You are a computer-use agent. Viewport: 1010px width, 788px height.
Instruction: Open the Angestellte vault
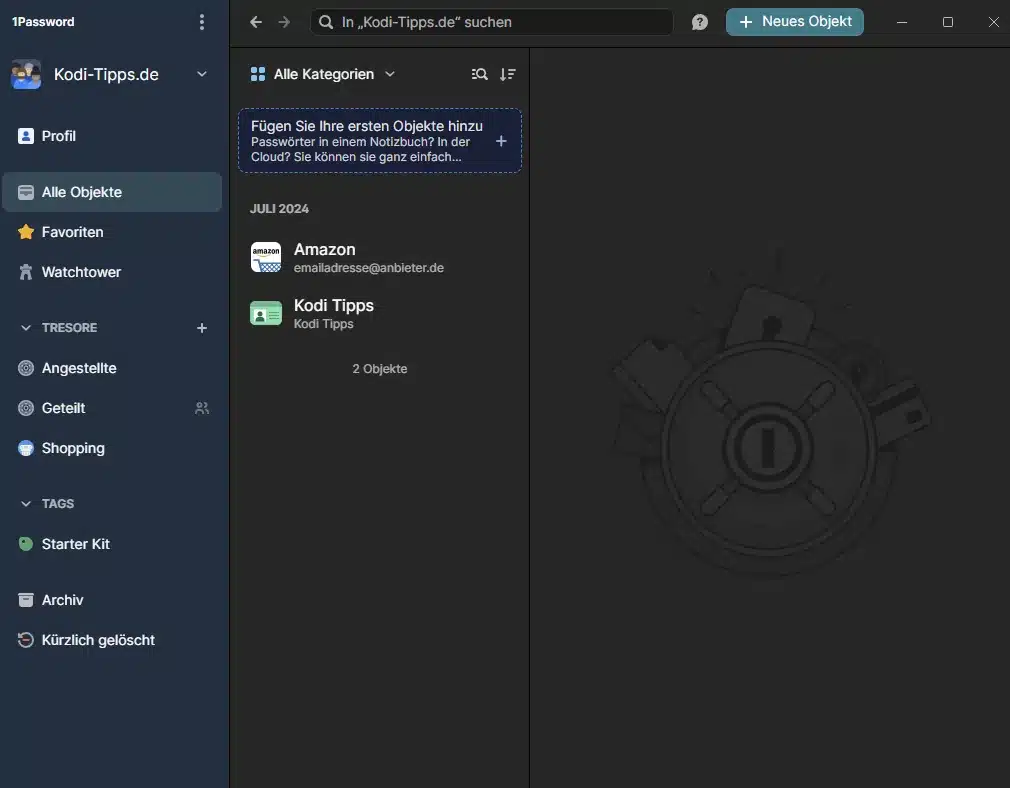pos(112,368)
